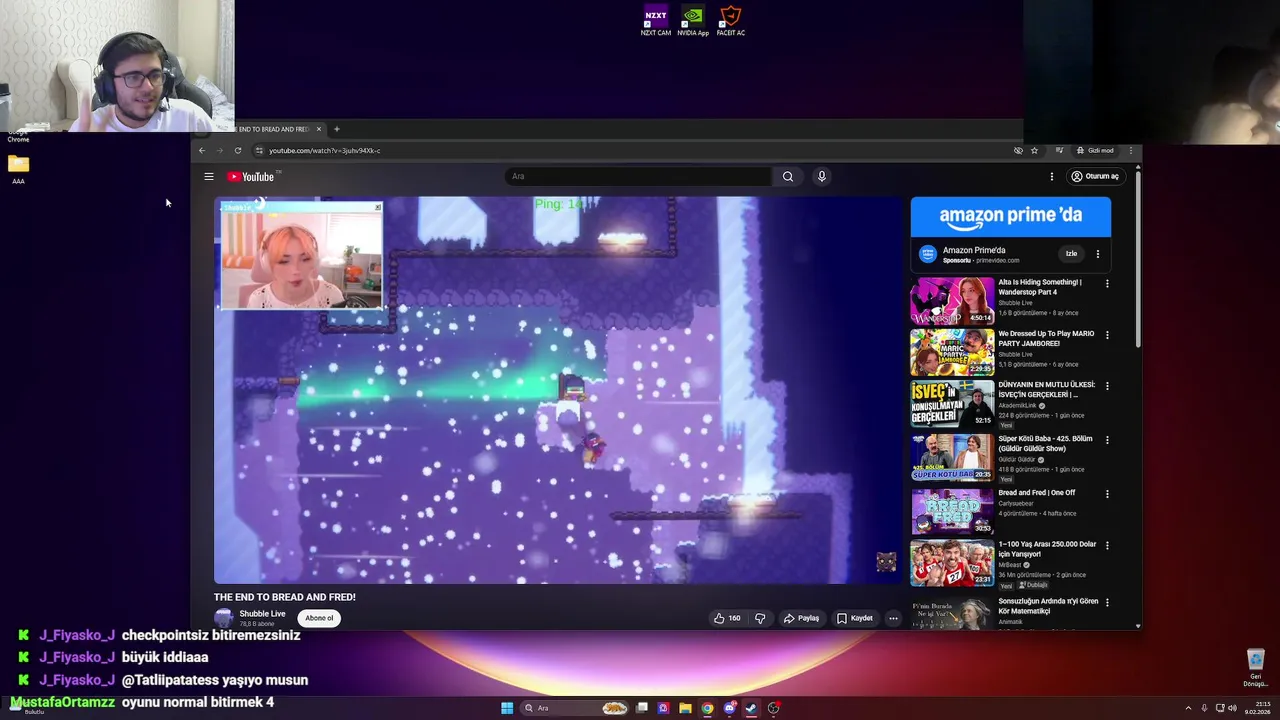Click the YouTube page vertical scrollbar

1138,260
